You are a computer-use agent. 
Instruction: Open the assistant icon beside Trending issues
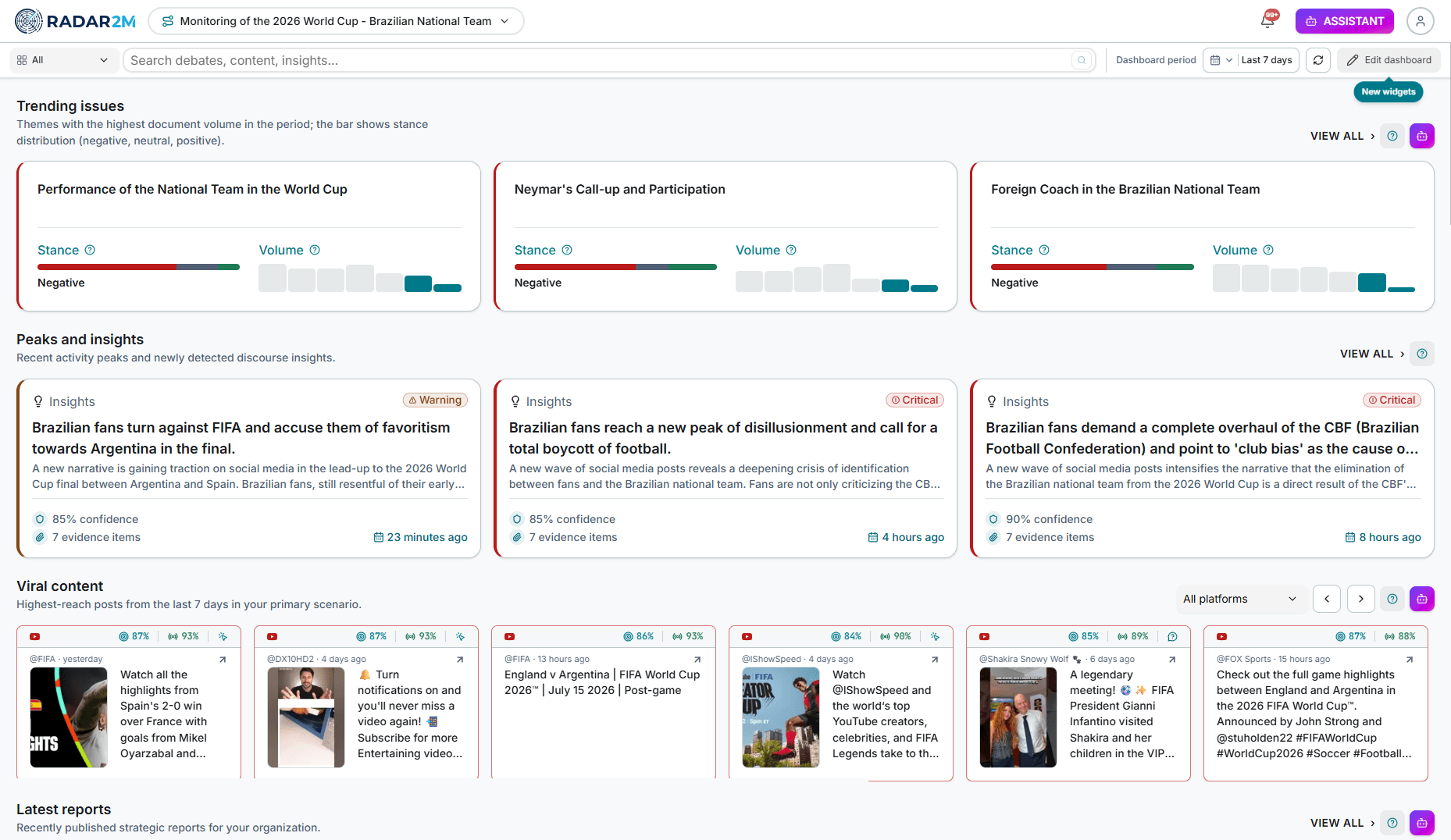pyautogui.click(x=1421, y=136)
